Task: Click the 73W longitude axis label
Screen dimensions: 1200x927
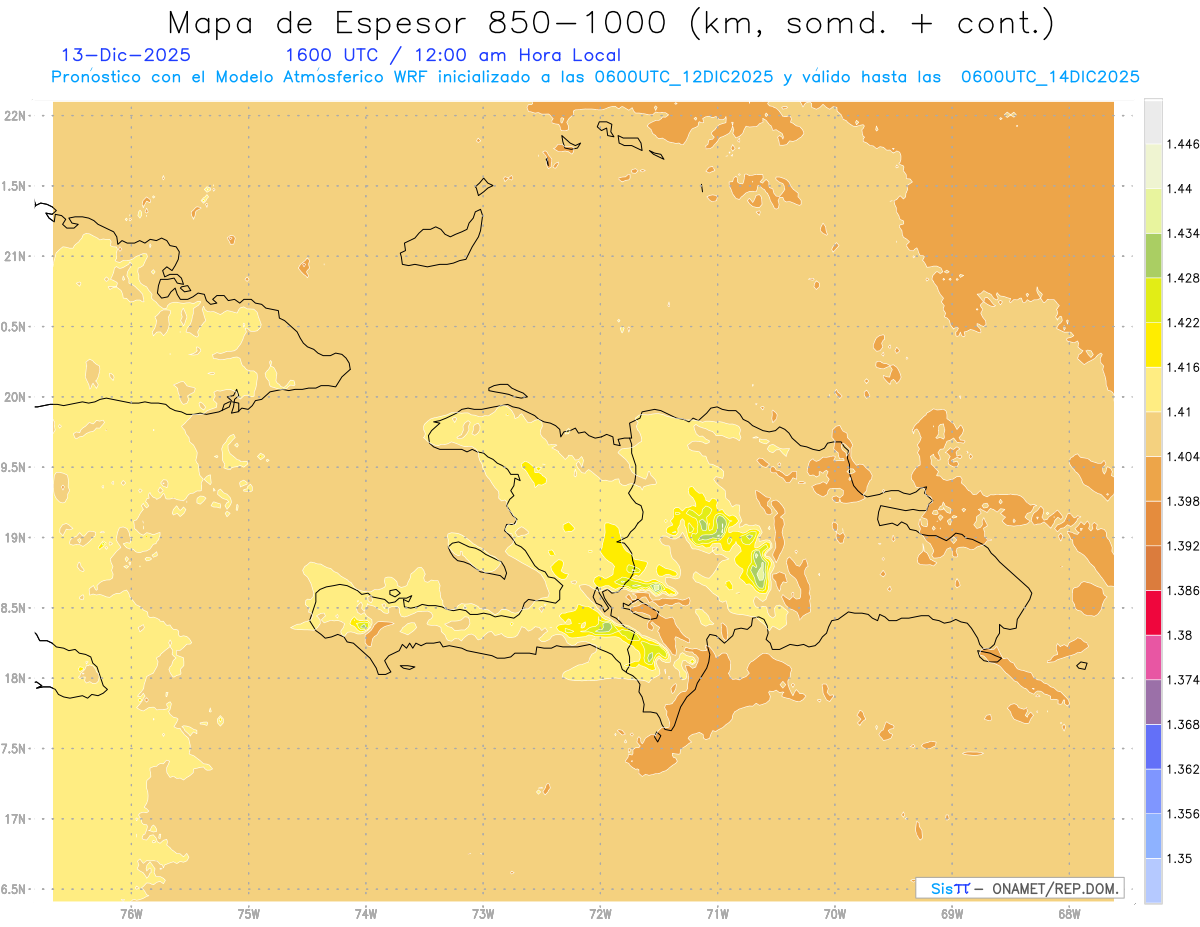Action: pos(483,913)
